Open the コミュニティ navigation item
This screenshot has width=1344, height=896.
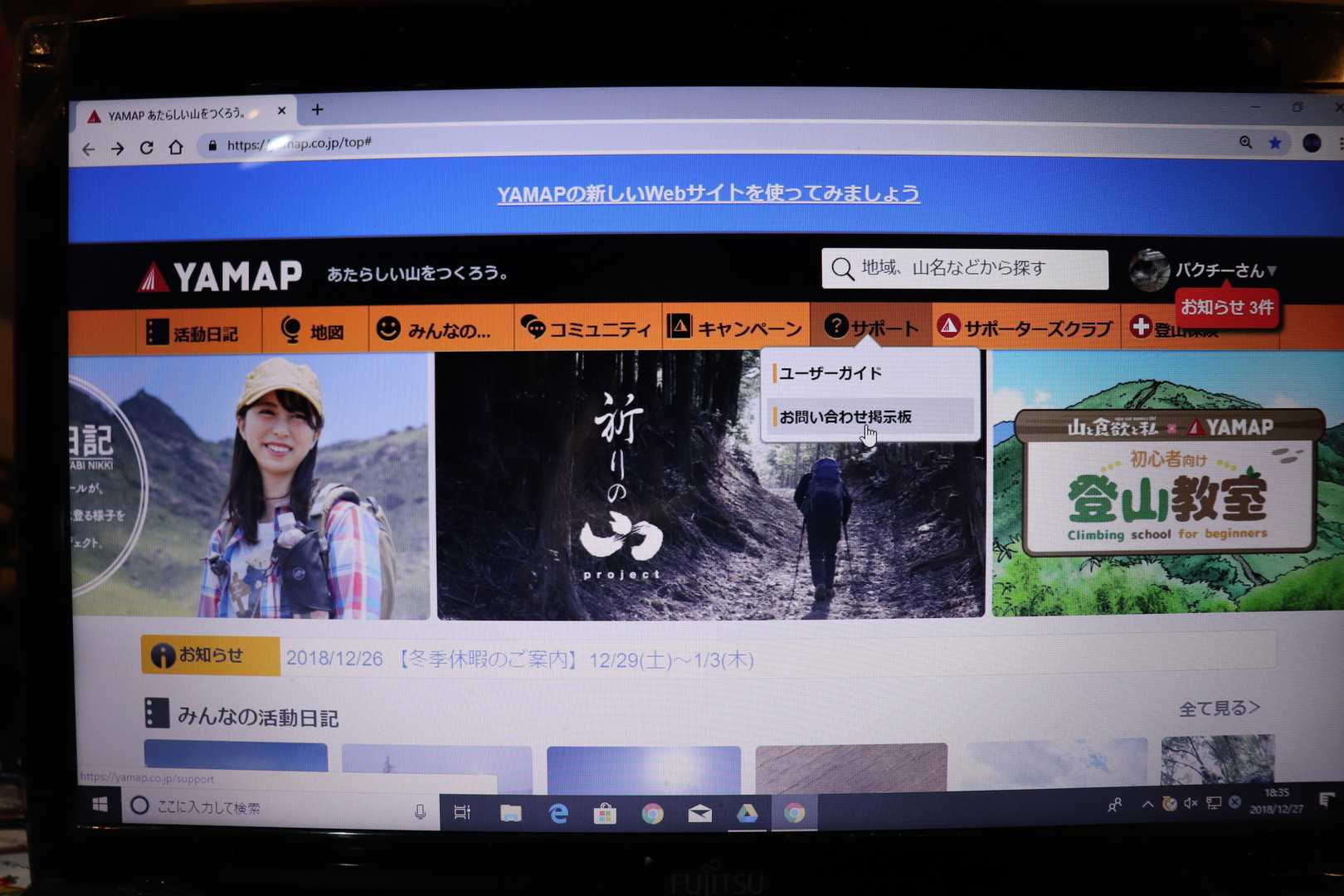(x=587, y=329)
